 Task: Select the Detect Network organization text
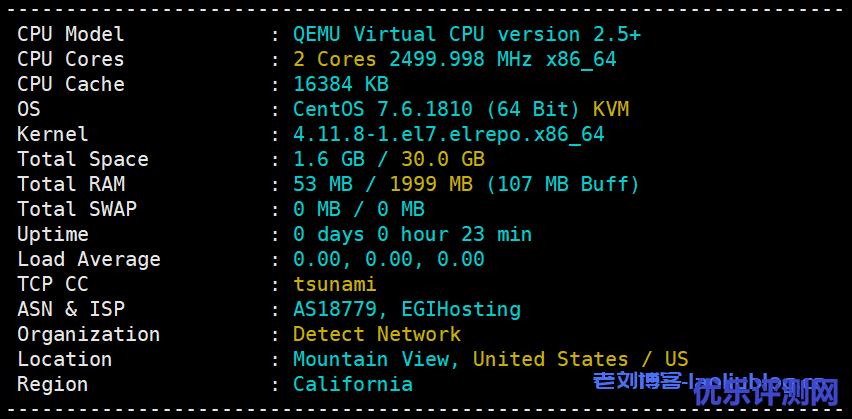(x=377, y=334)
